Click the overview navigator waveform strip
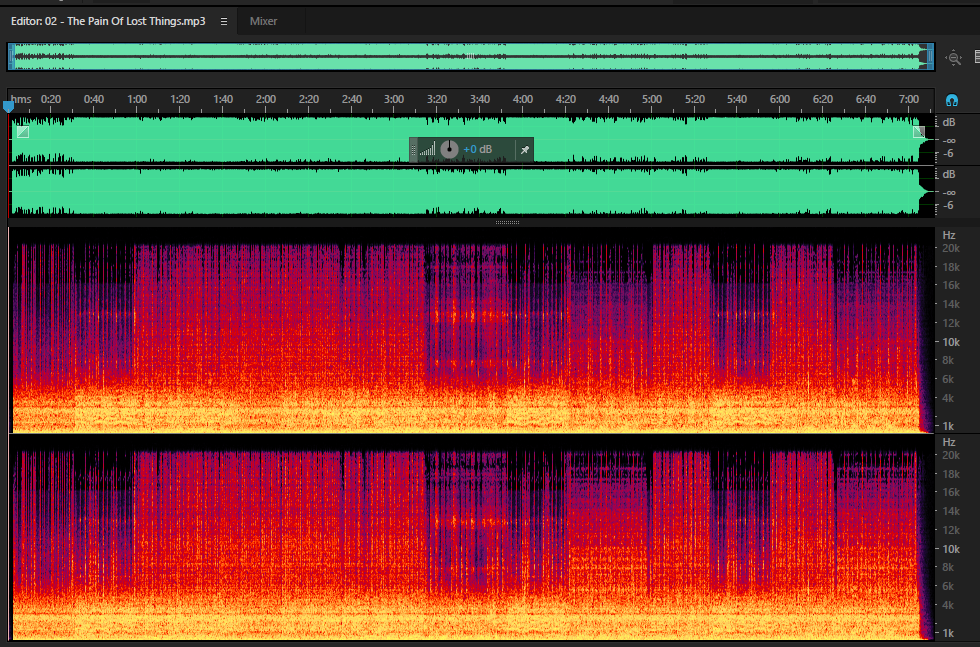Screen dimensions: 980x647 coord(471,57)
